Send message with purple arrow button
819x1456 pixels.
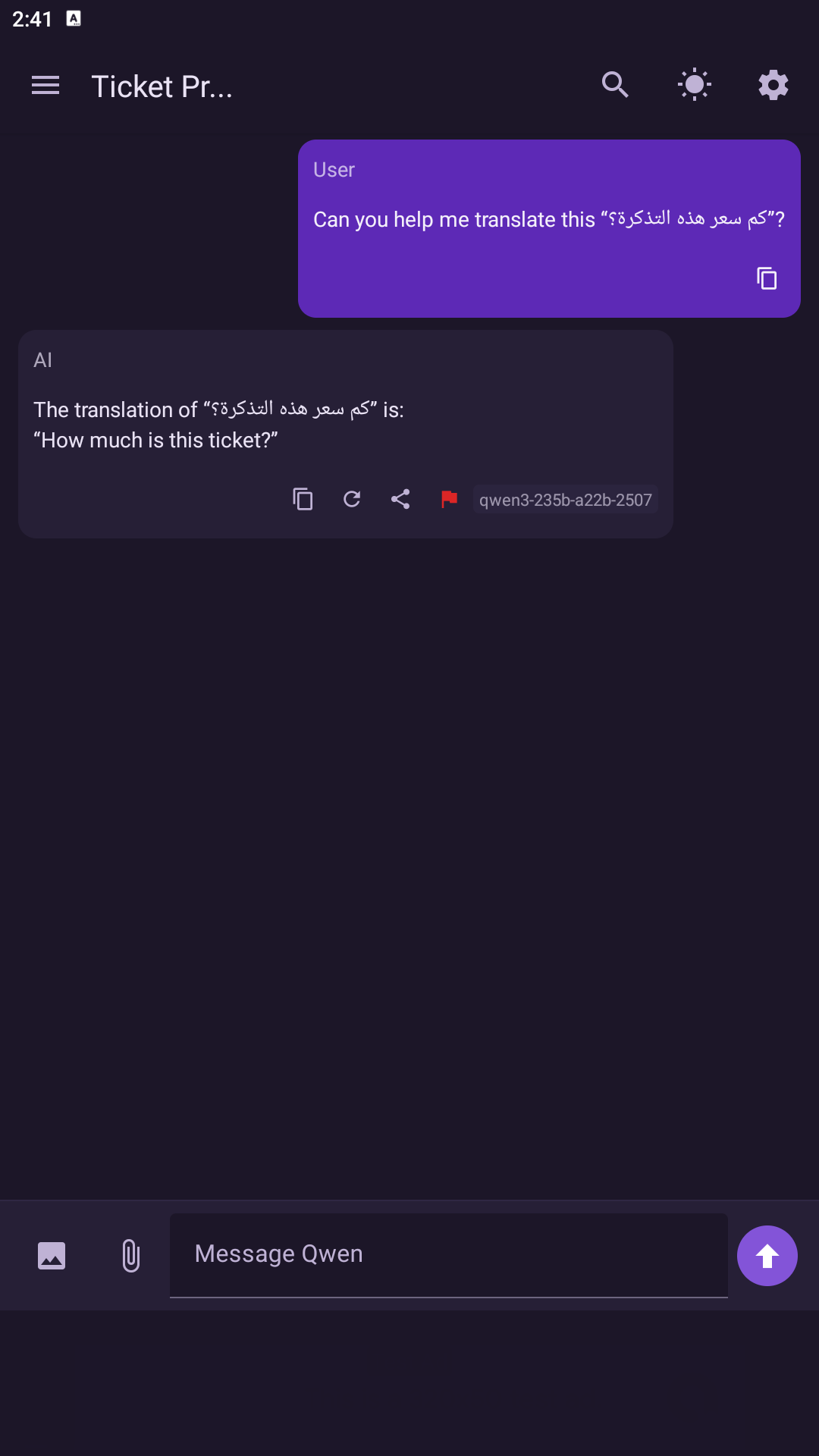pos(767,1256)
